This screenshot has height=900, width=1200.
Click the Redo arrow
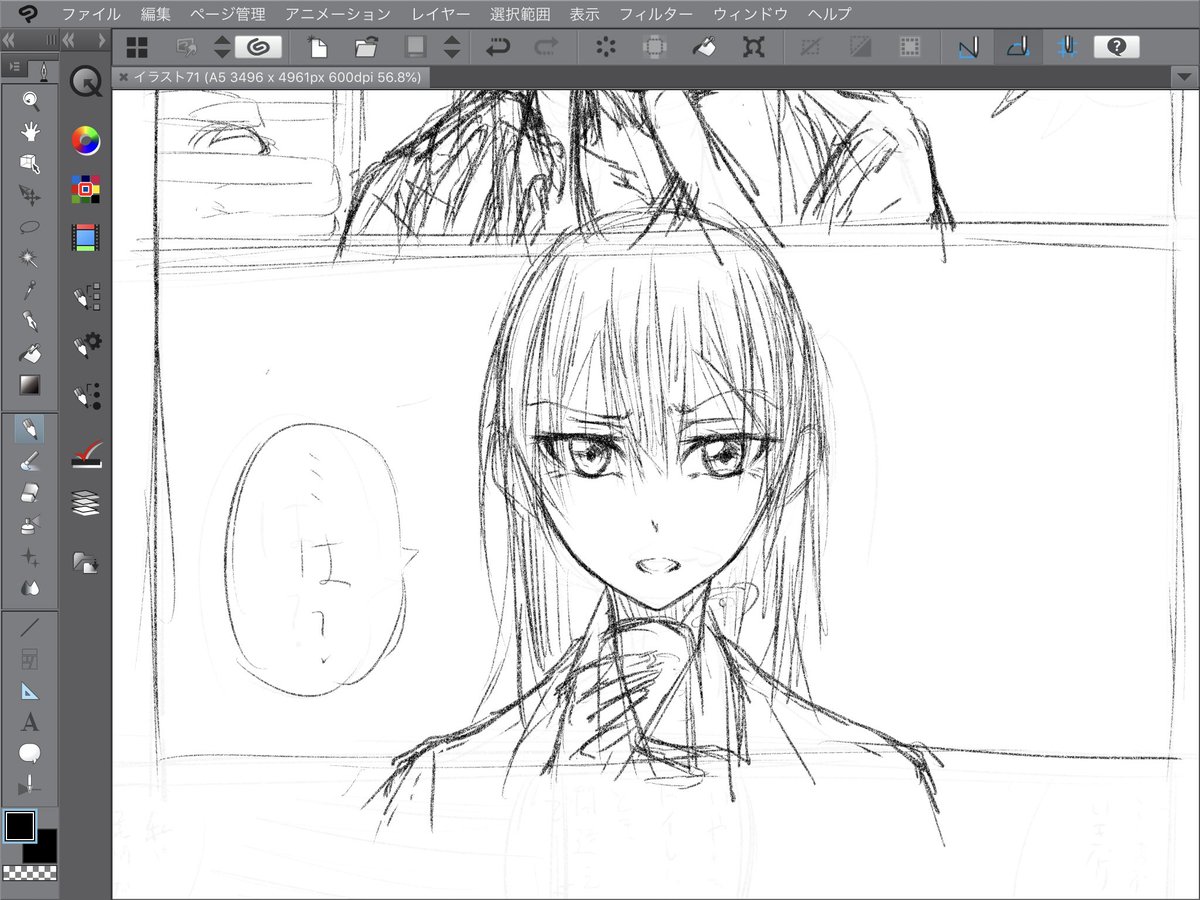tap(546, 47)
